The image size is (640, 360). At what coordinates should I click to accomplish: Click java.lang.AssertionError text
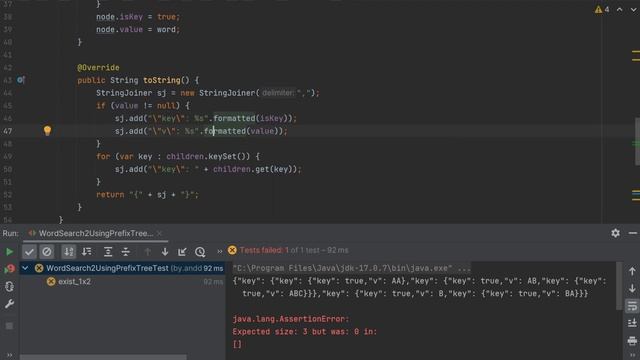tap(291, 319)
